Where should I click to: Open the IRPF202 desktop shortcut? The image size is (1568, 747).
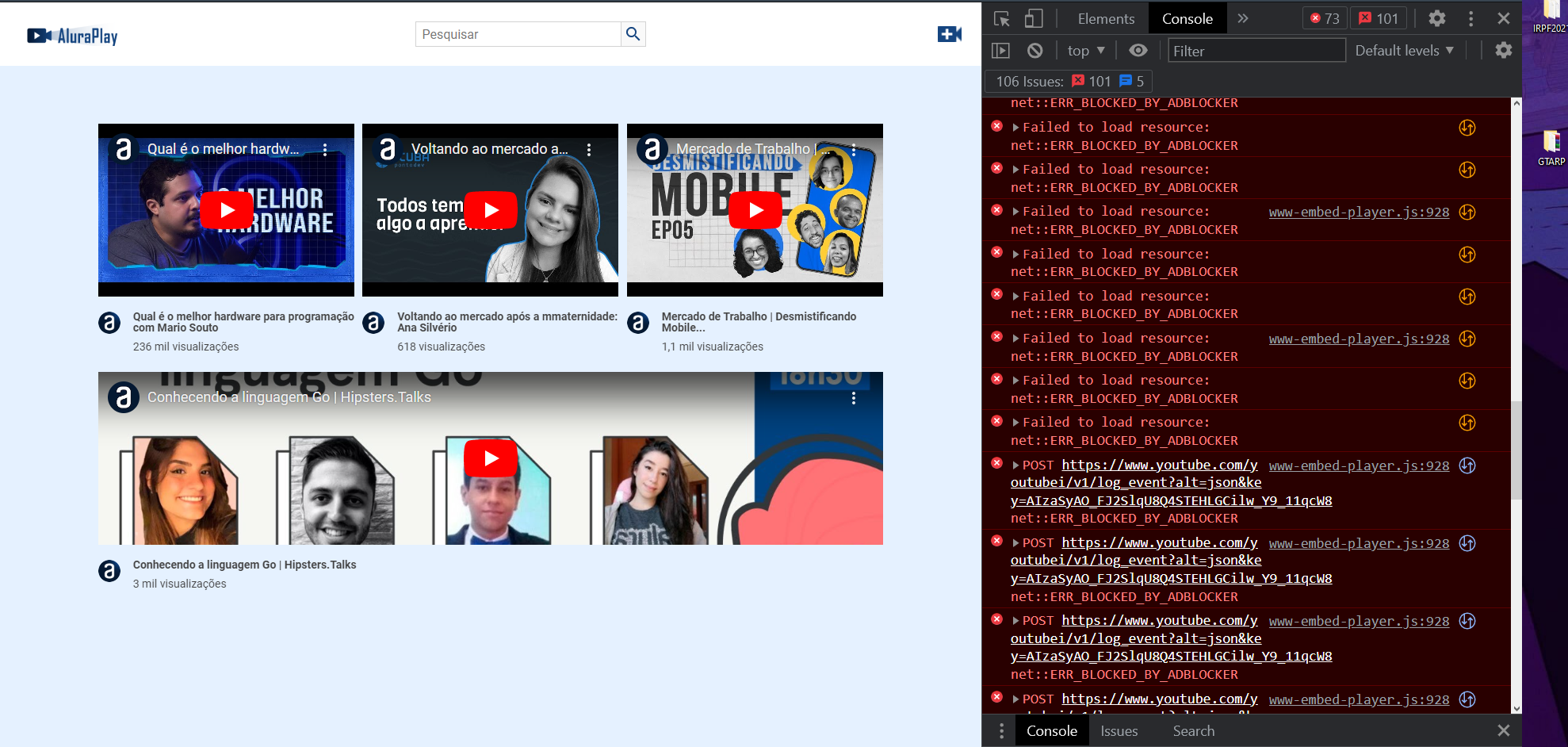coord(1551,17)
